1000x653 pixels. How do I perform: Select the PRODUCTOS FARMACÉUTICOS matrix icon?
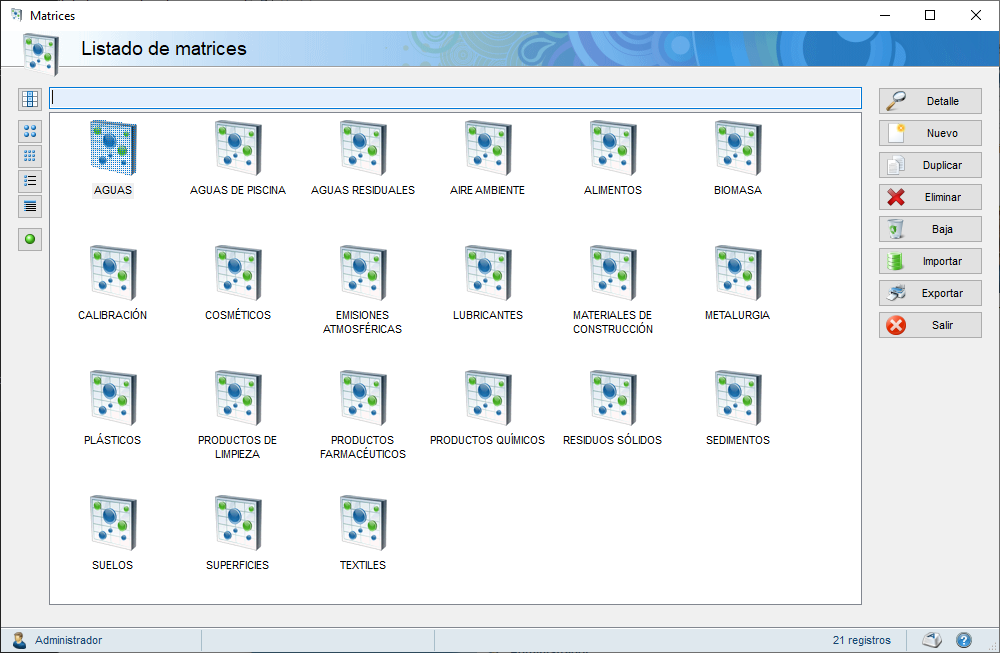coord(363,398)
